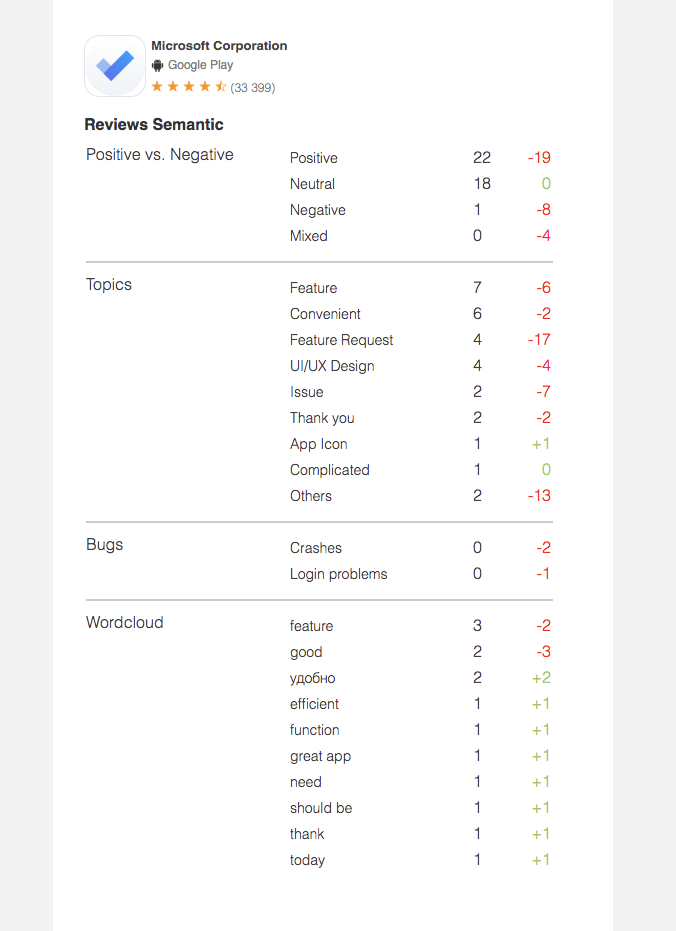Viewport: 676px width, 931px height.
Task: Click the UI/UX Design topic
Action: tap(332, 366)
